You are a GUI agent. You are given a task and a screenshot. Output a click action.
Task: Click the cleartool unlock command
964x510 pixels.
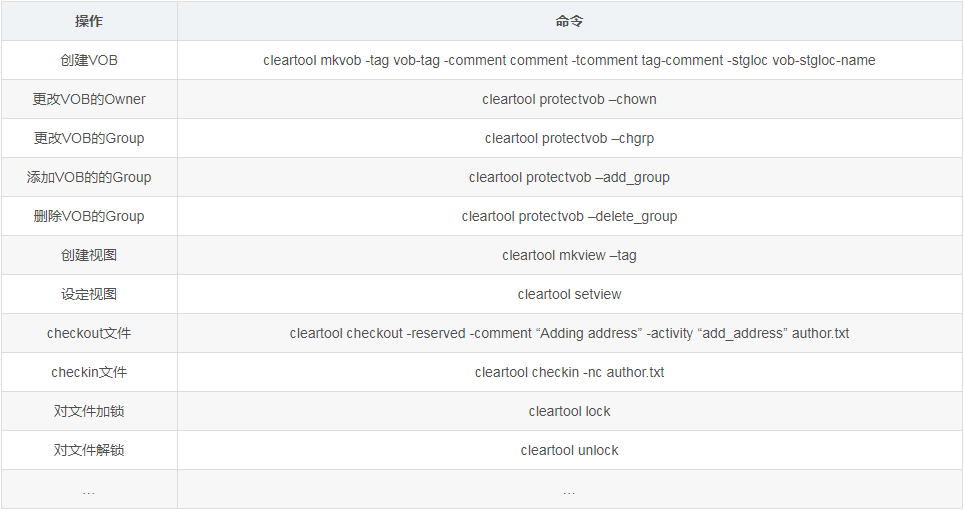coord(569,450)
